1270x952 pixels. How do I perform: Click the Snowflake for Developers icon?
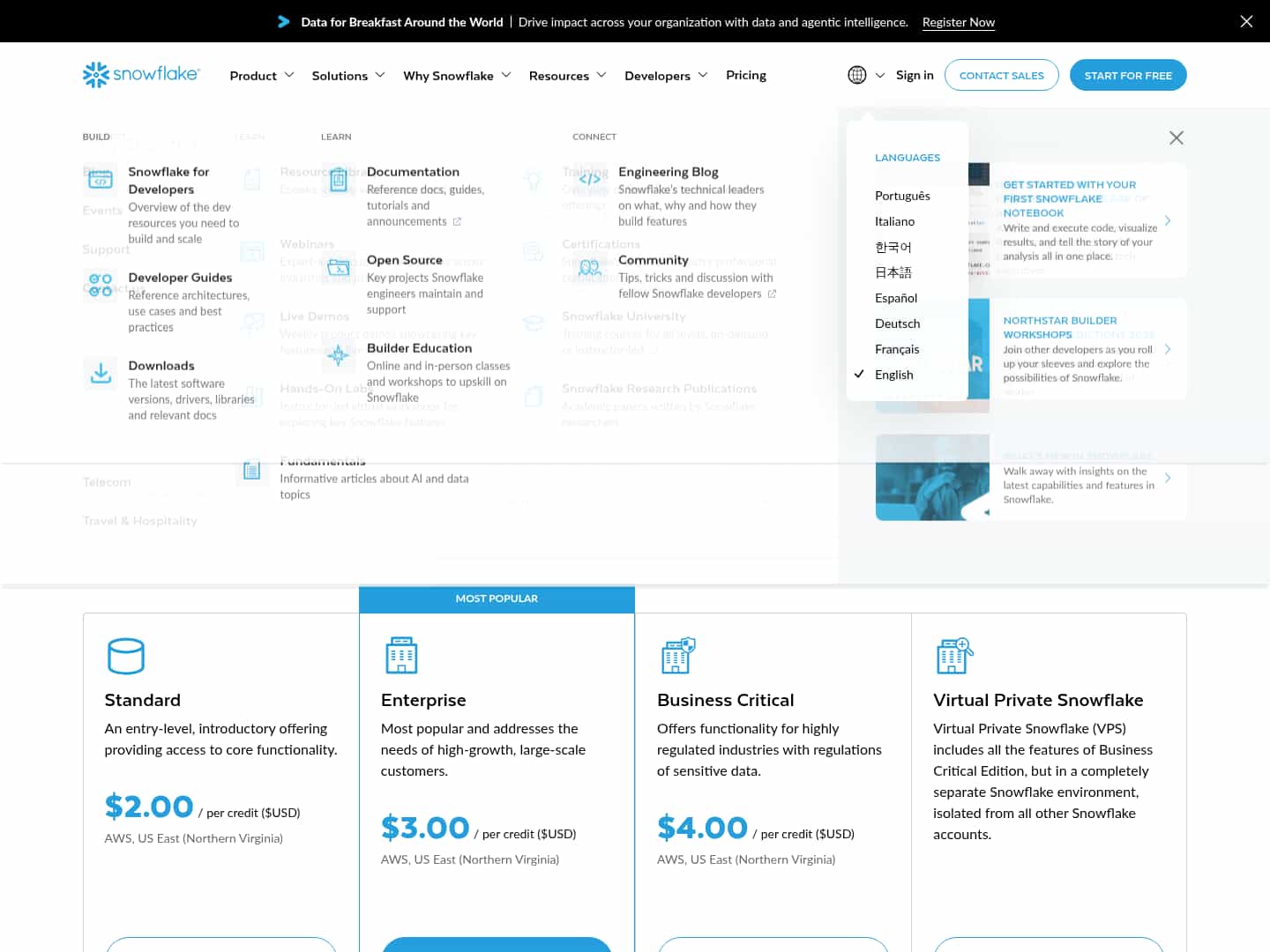[x=101, y=180]
